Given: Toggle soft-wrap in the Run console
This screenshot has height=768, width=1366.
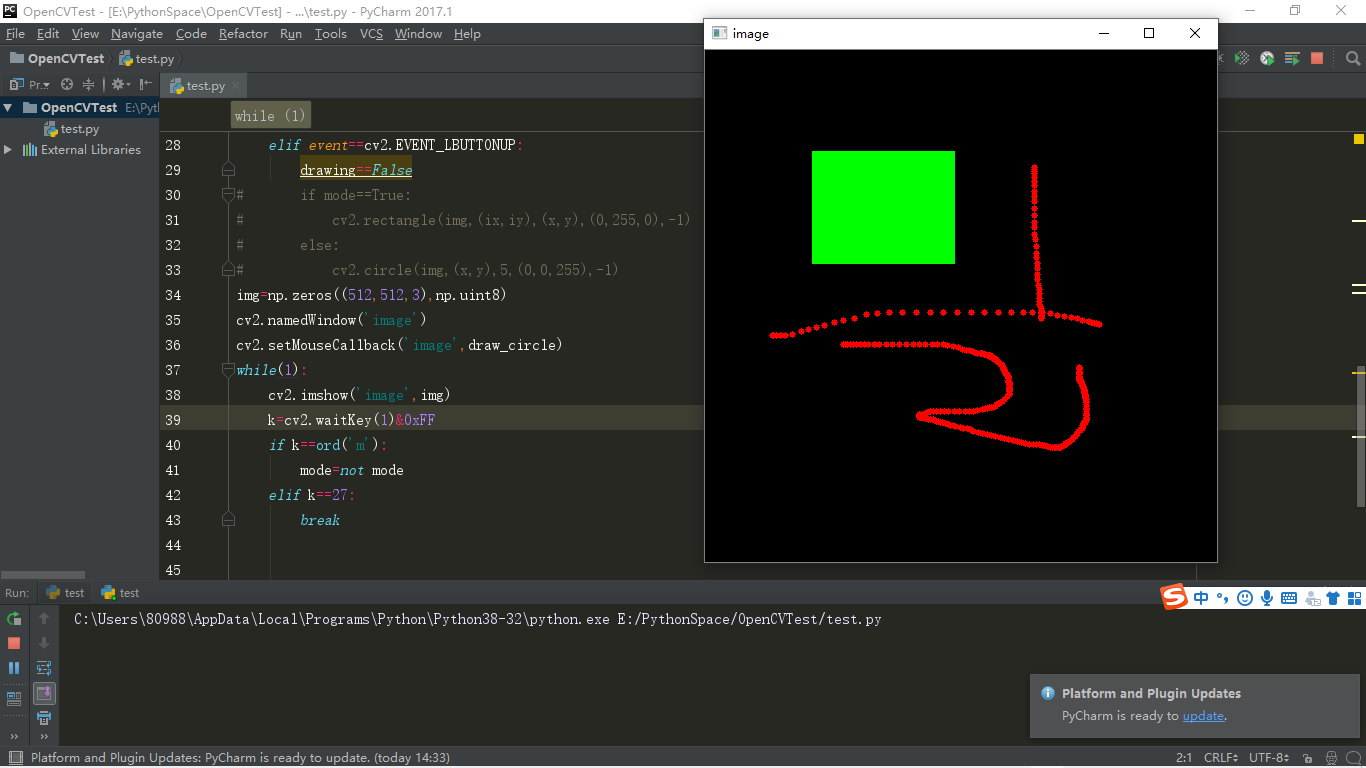Looking at the screenshot, I should 44,667.
